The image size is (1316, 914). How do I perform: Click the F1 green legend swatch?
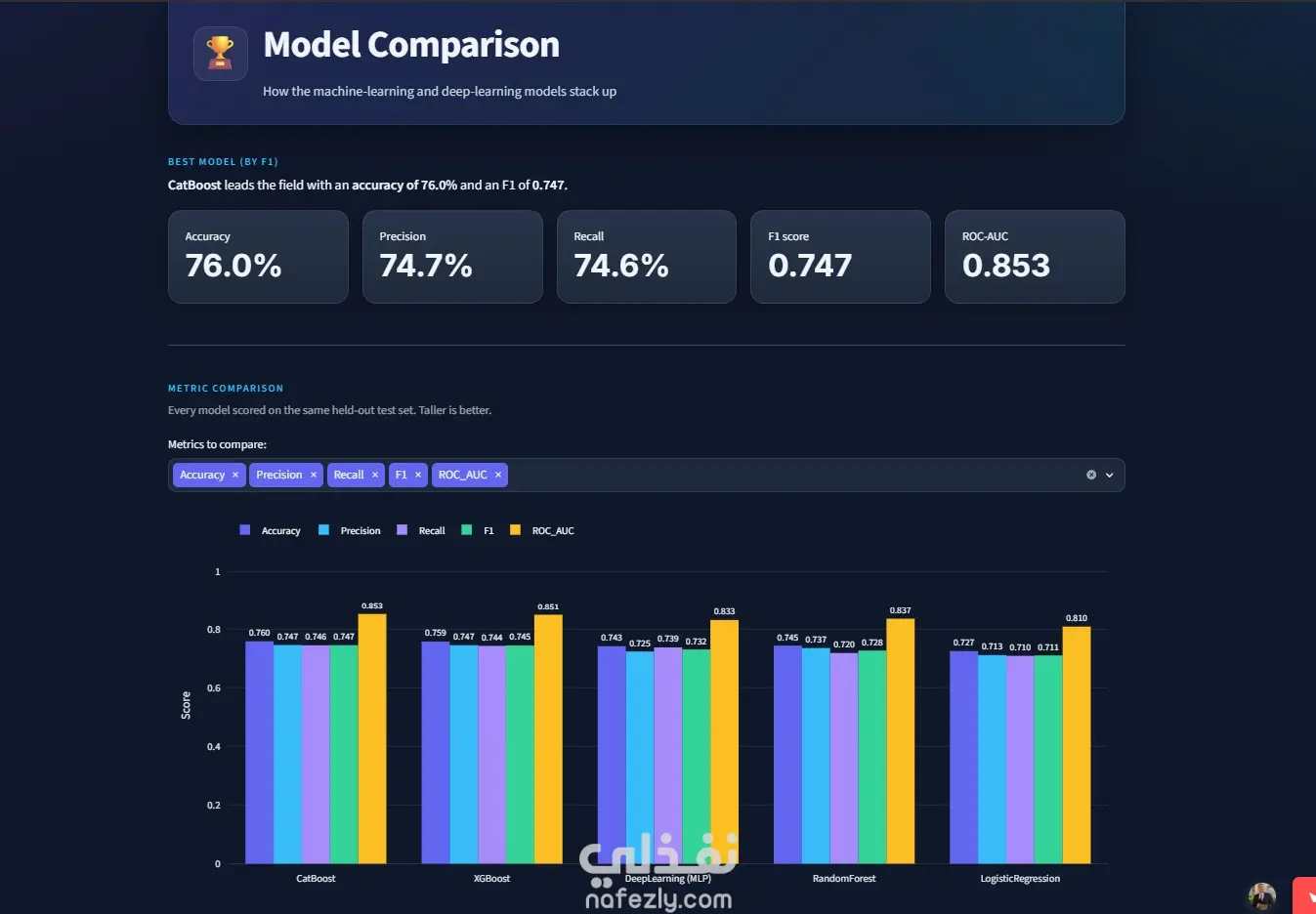(x=467, y=530)
